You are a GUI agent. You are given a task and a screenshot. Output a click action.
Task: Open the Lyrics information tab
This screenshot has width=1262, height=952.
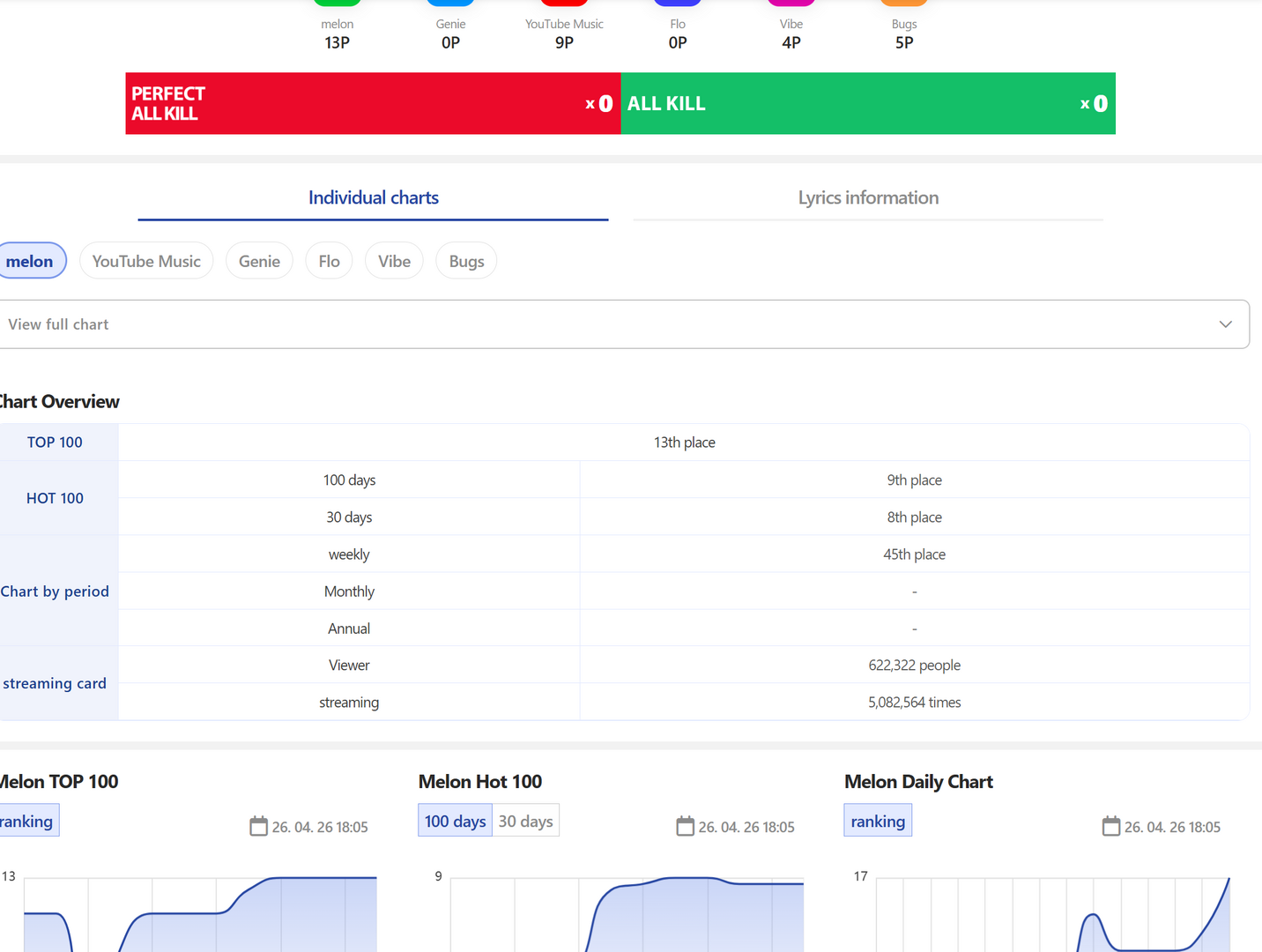coord(868,198)
